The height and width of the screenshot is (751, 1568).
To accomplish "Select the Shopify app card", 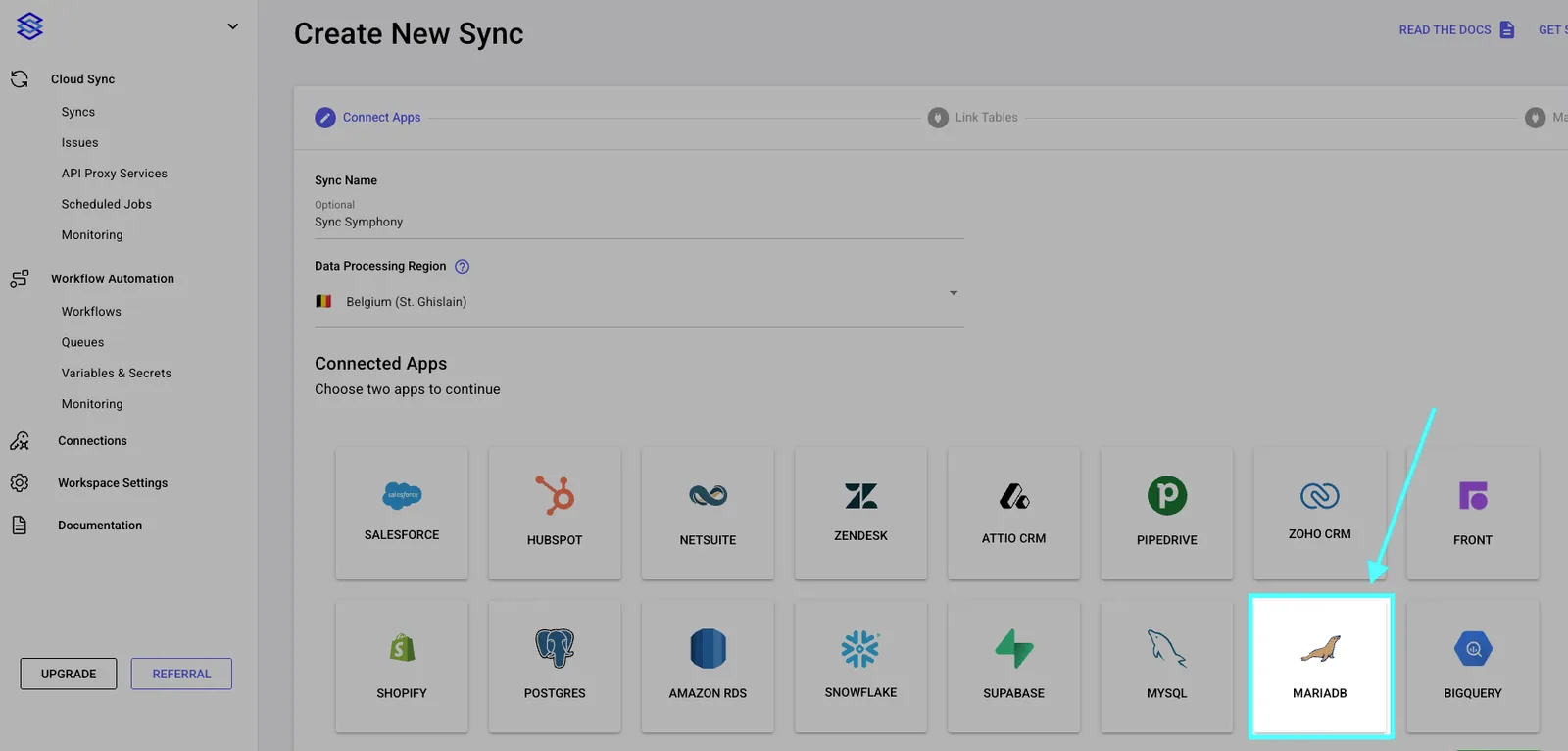I will pos(402,667).
